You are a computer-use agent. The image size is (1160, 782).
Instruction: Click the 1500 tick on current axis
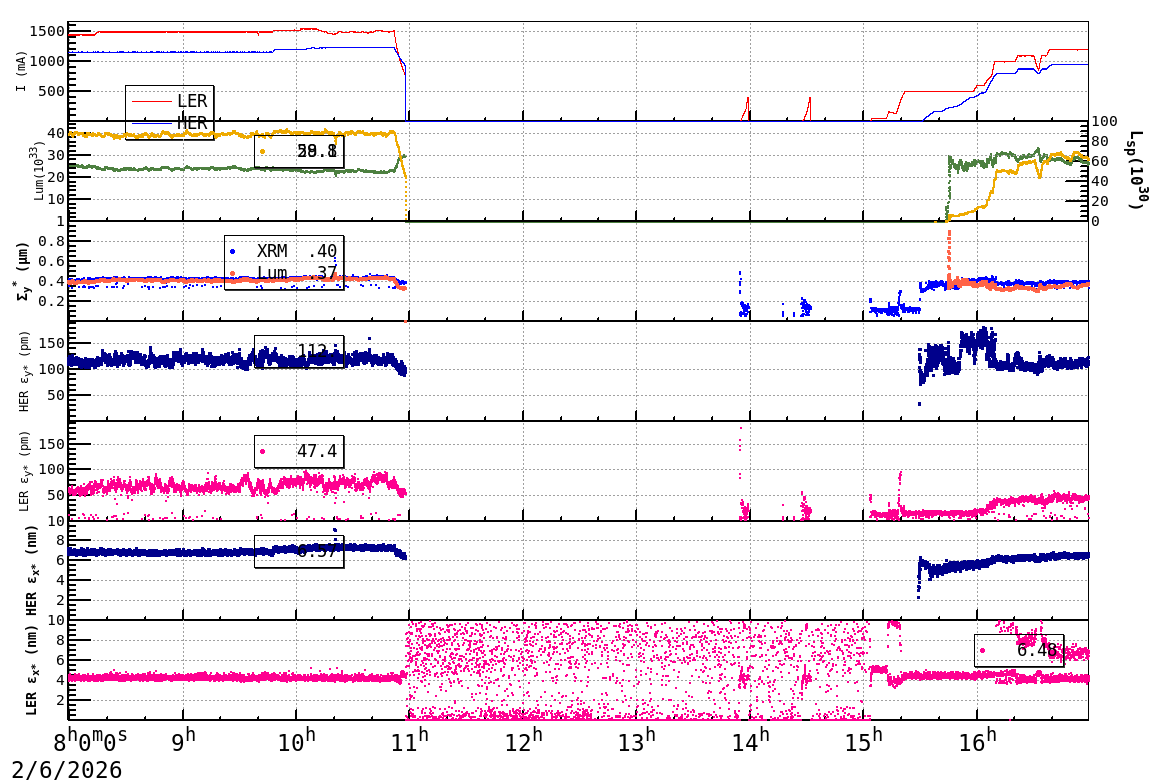click(47, 31)
